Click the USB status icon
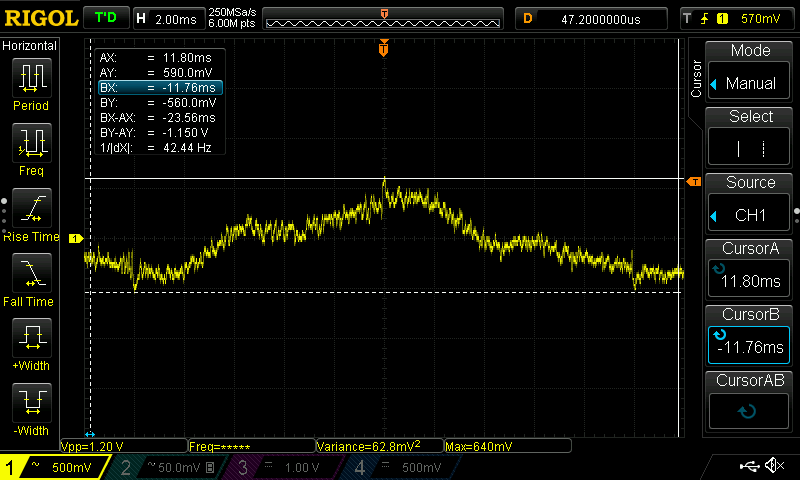Screen dimensions: 800x480 click(749, 466)
